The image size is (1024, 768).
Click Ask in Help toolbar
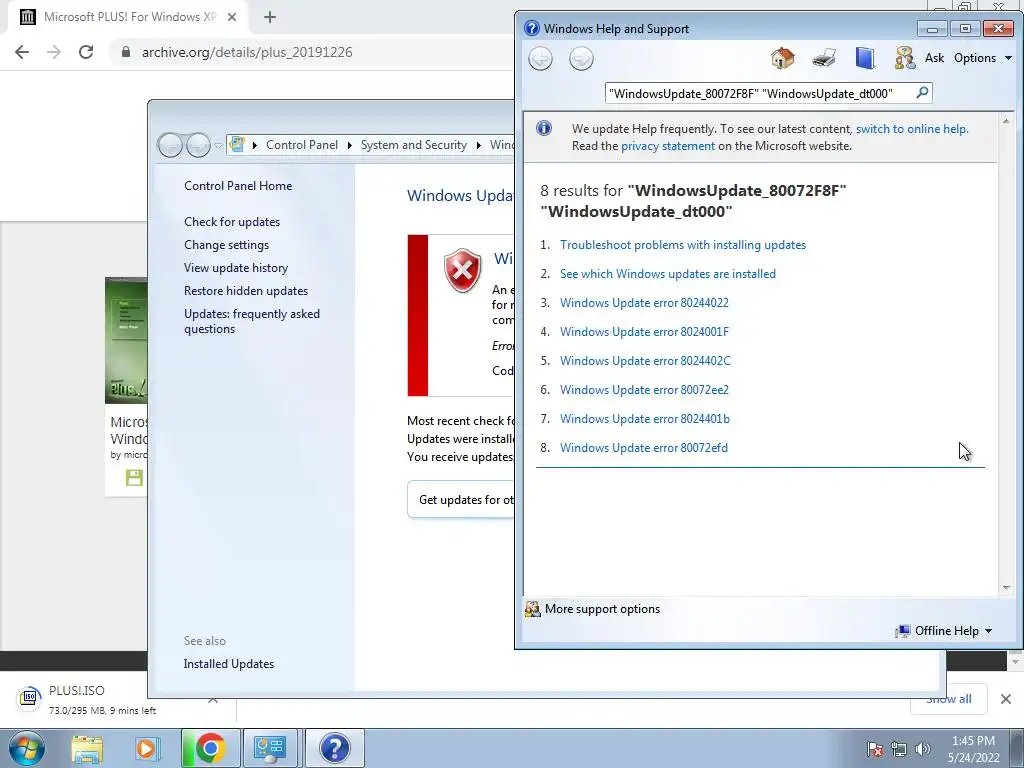pyautogui.click(x=934, y=58)
